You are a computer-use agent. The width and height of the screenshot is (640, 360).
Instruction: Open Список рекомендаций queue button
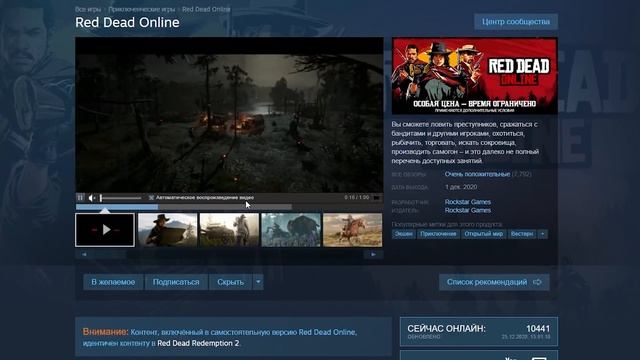click(x=494, y=282)
